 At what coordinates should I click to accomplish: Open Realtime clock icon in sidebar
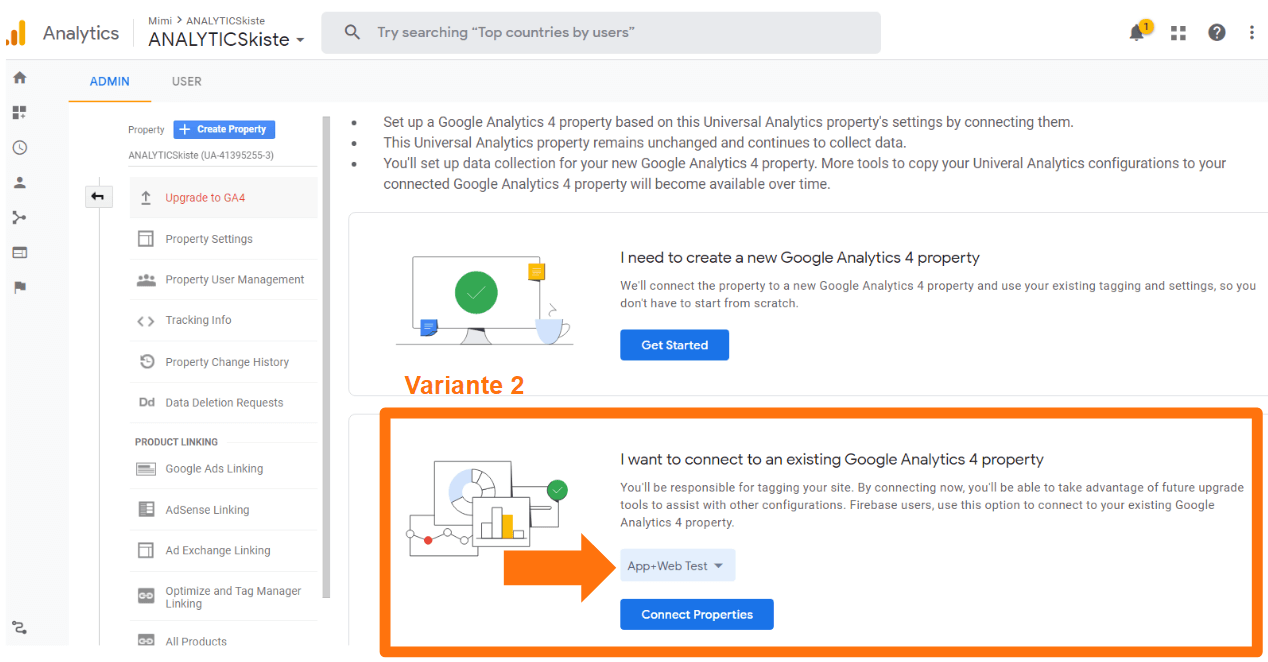pos(20,148)
